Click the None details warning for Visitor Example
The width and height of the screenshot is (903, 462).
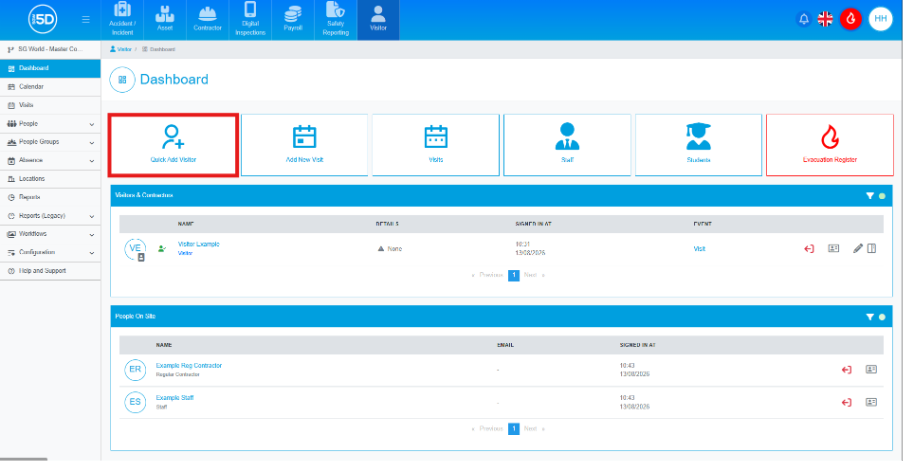[x=390, y=249]
